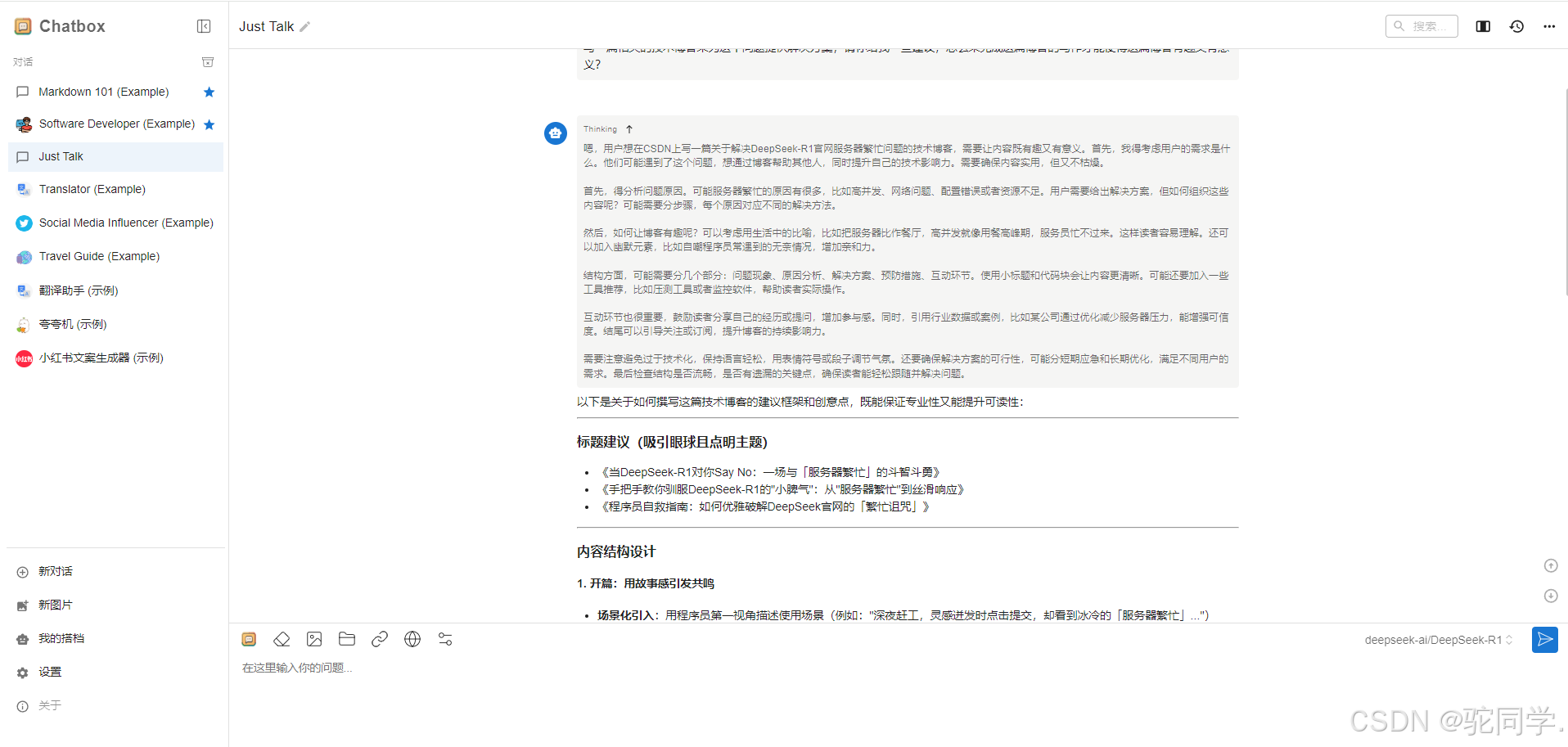Open the Social Media Influencer (Example) chat
Viewport: 1568px width, 747px height.
tap(125, 223)
